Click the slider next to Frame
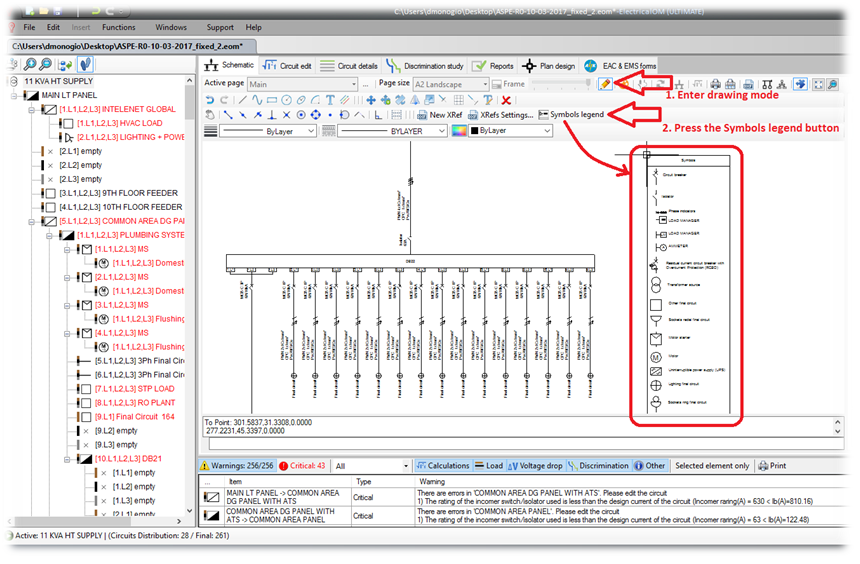Image resolution: width=860 pixels, height=564 pixels. (x=562, y=84)
